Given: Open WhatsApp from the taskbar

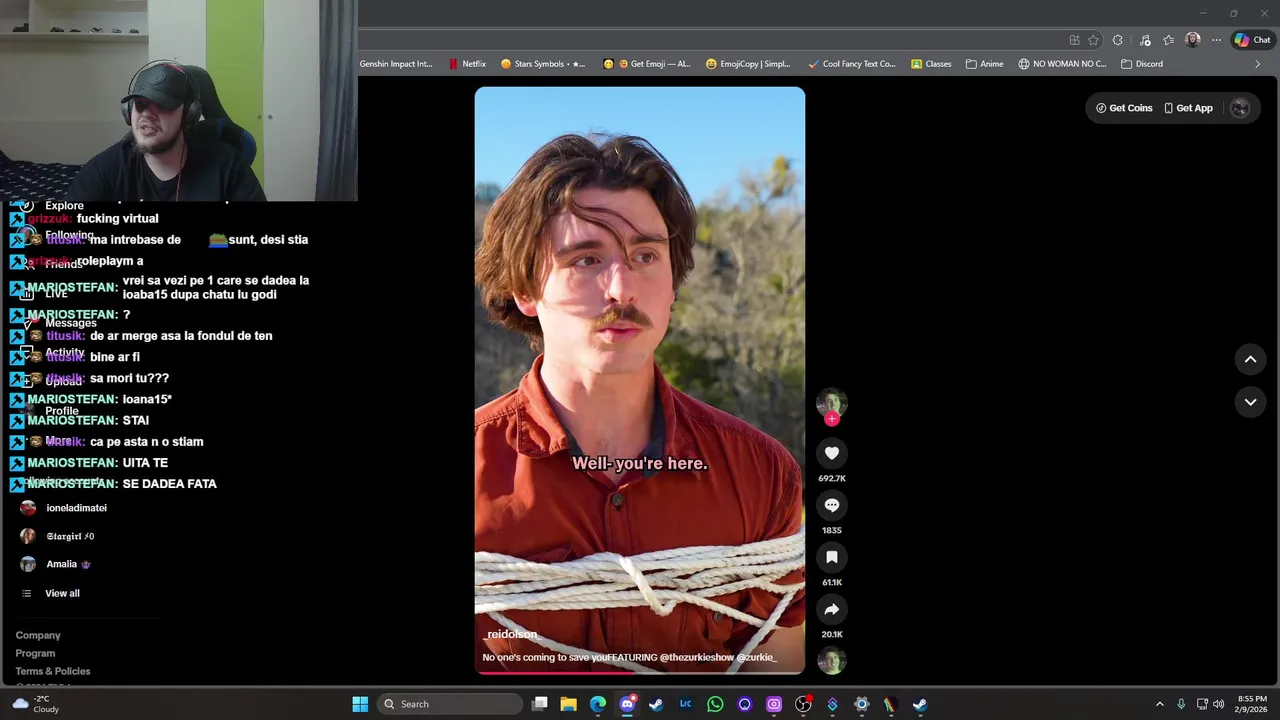Looking at the screenshot, I should tap(715, 704).
